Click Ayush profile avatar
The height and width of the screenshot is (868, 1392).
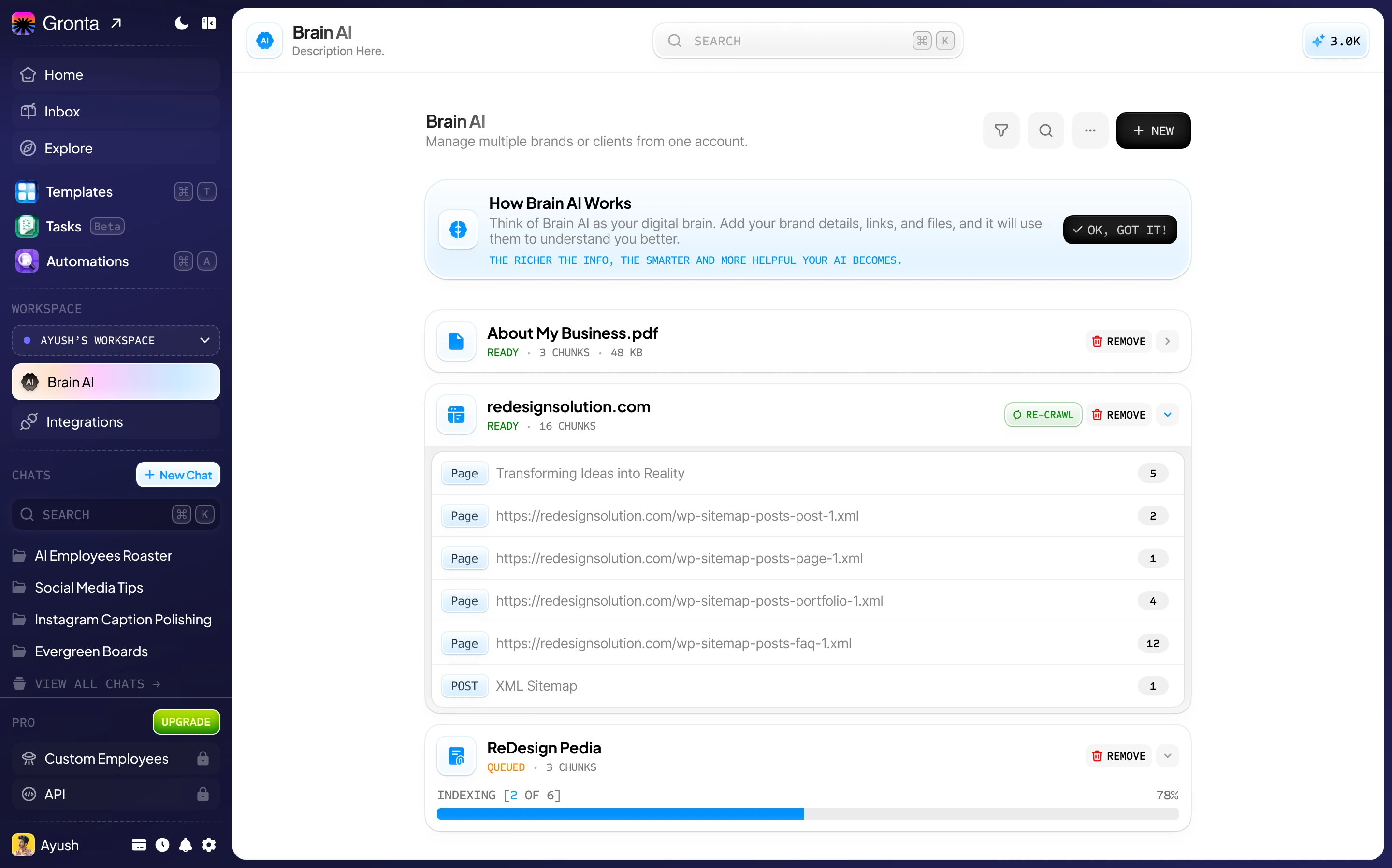(23, 844)
